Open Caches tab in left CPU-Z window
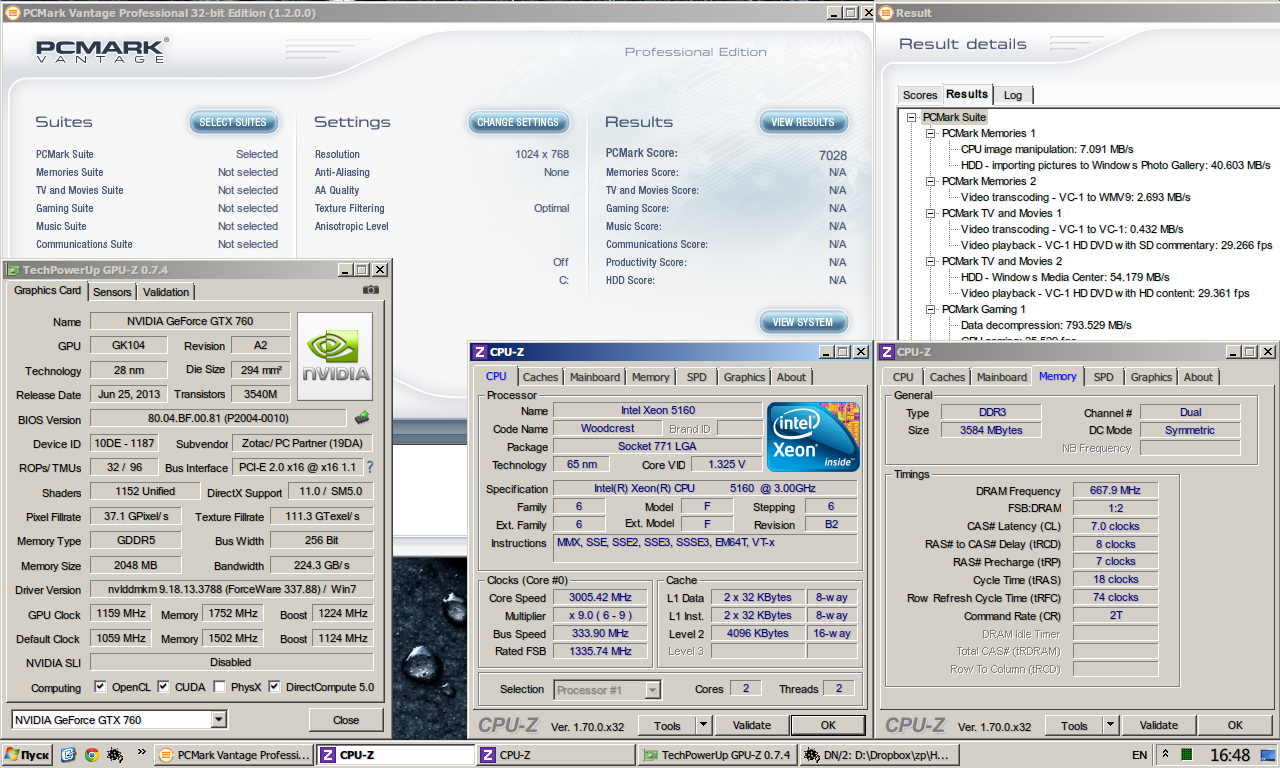The image size is (1280, 768). [x=541, y=377]
